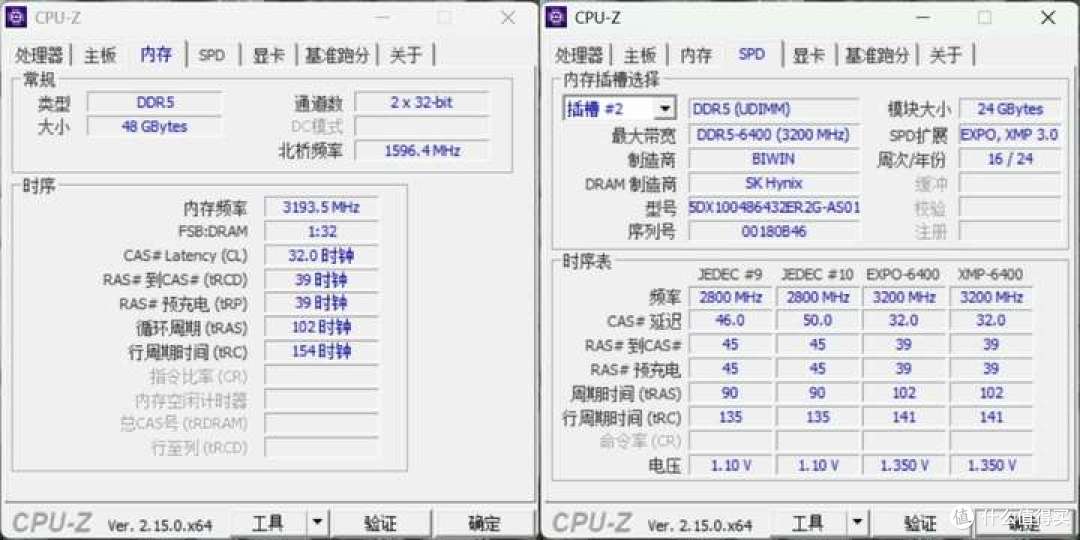Open 主板 tab in left CPU-Z window
This screenshot has width=1080, height=540.
pyautogui.click(x=101, y=55)
